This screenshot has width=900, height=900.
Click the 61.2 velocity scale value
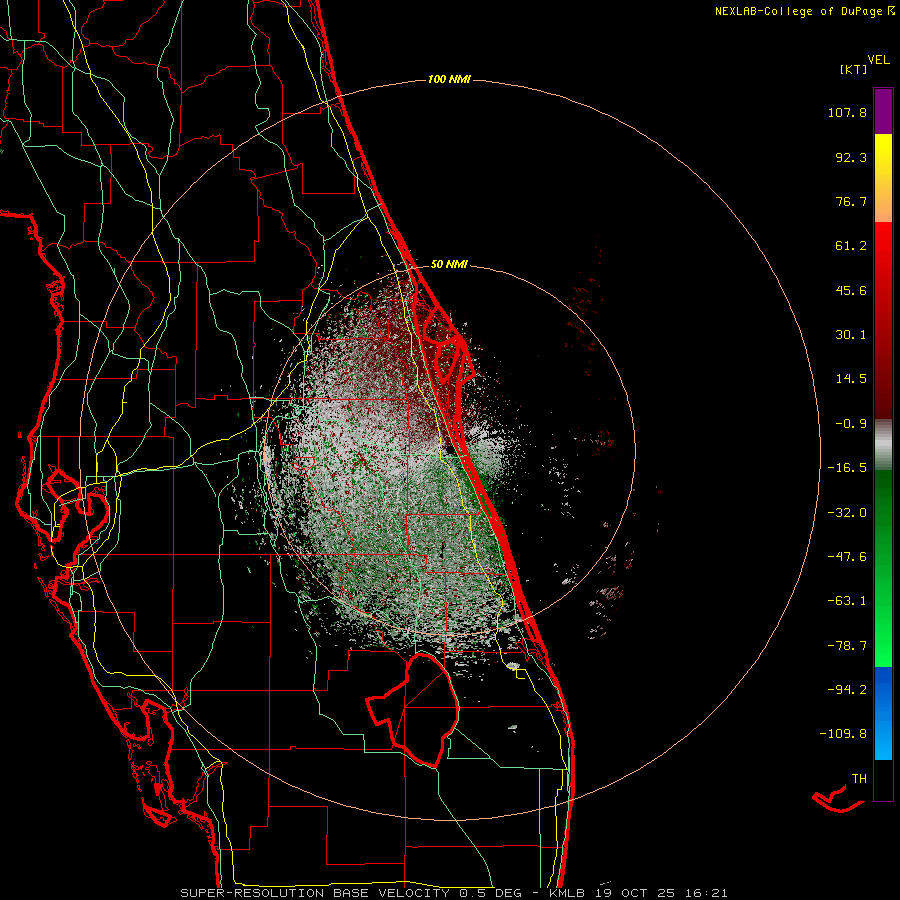(851, 246)
